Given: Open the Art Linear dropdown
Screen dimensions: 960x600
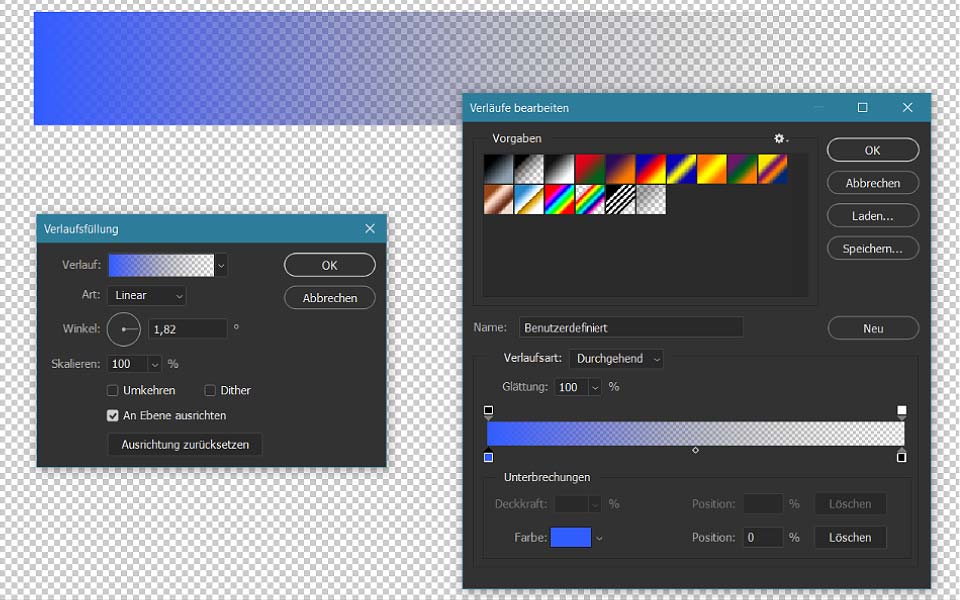Looking at the screenshot, I should [147, 295].
